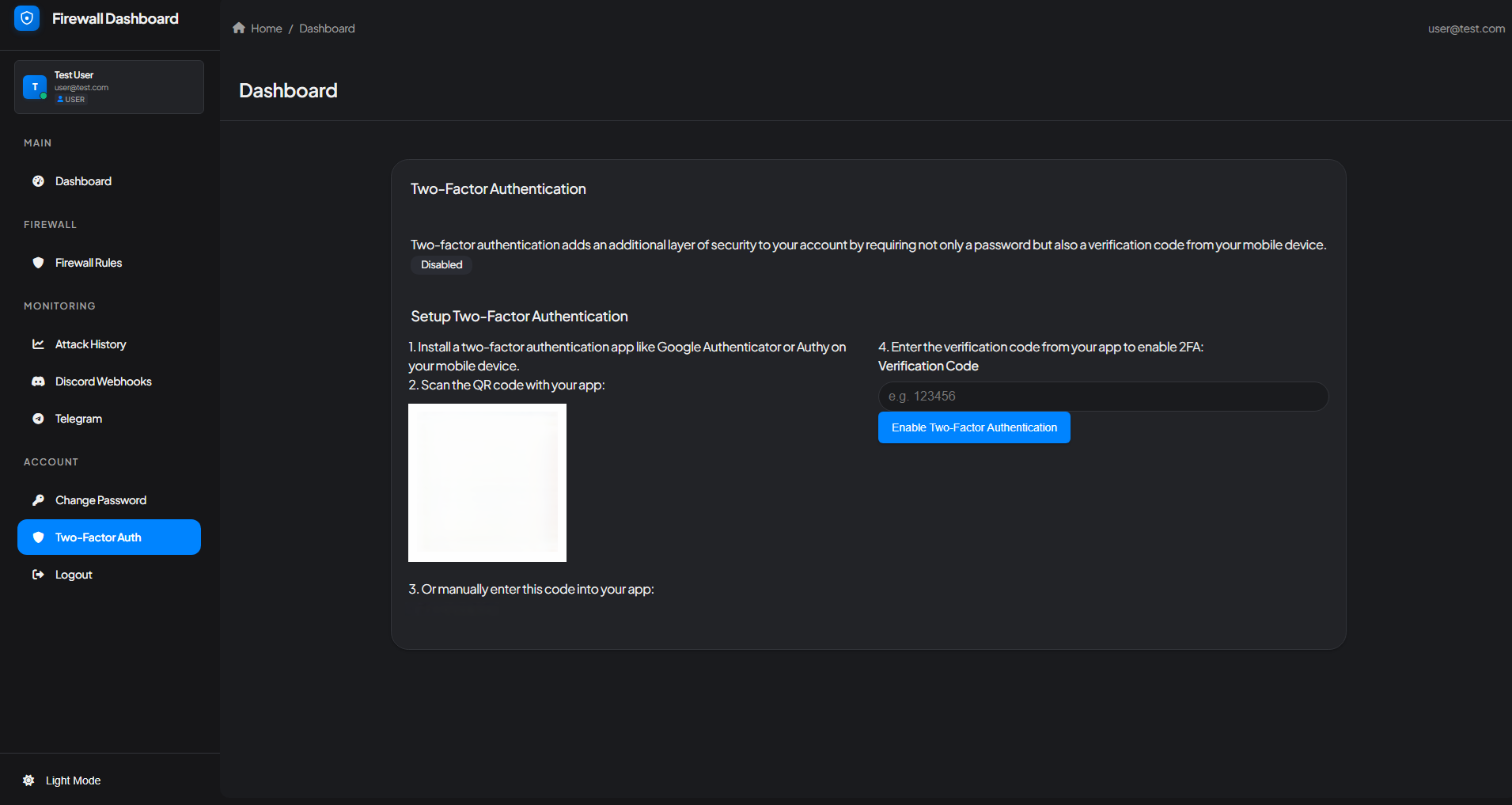Click the MONITORING section label
This screenshot has width=1512, height=805.
[59, 306]
